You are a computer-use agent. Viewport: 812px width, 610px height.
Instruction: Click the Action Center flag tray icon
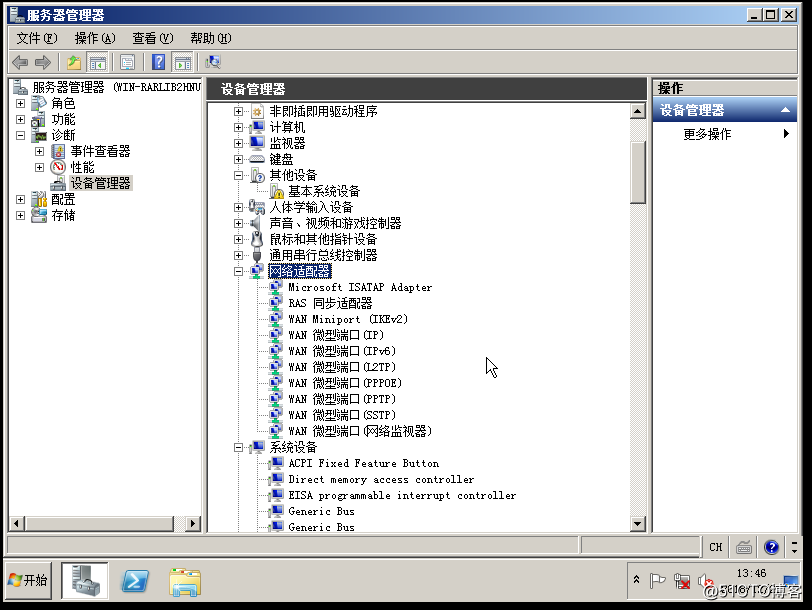[x=657, y=581]
